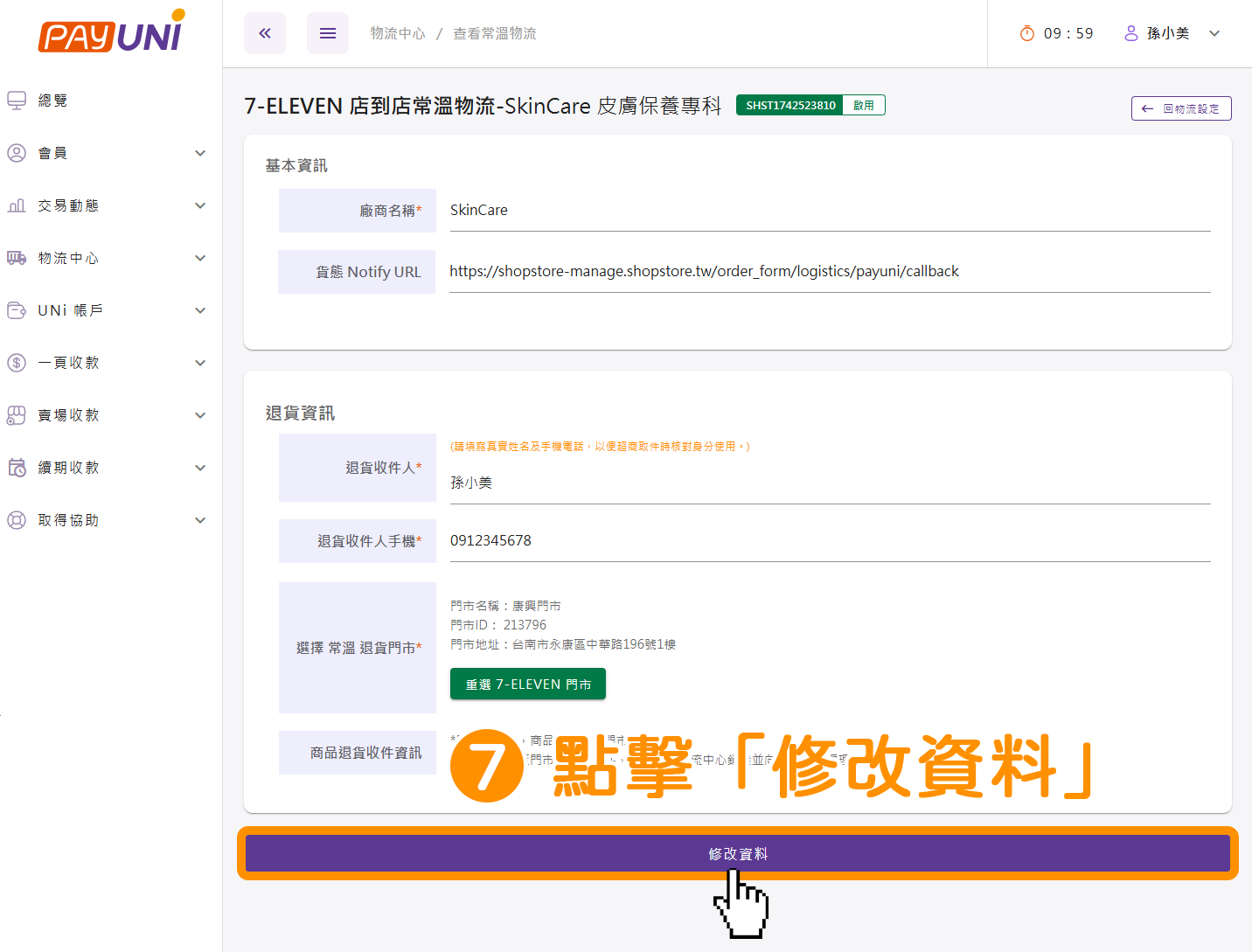The width and height of the screenshot is (1252, 952).
Task: Click the 基本資訊 section heading
Action: (296, 165)
